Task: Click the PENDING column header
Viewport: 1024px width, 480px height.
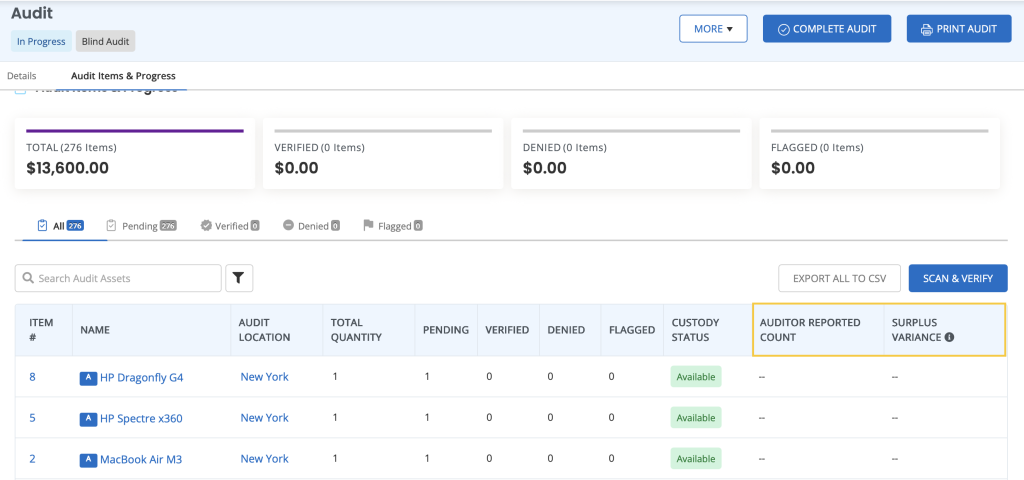Action: click(446, 330)
